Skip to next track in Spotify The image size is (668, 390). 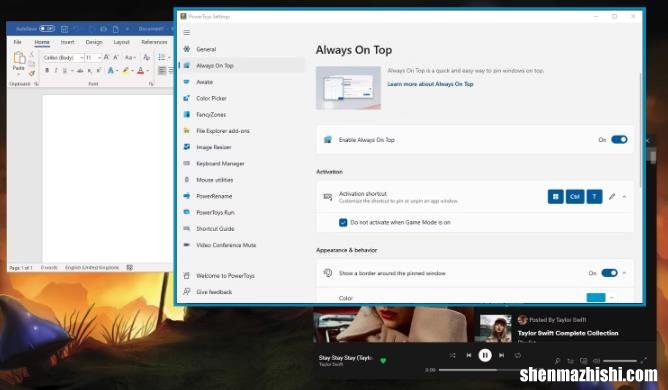pos(501,355)
